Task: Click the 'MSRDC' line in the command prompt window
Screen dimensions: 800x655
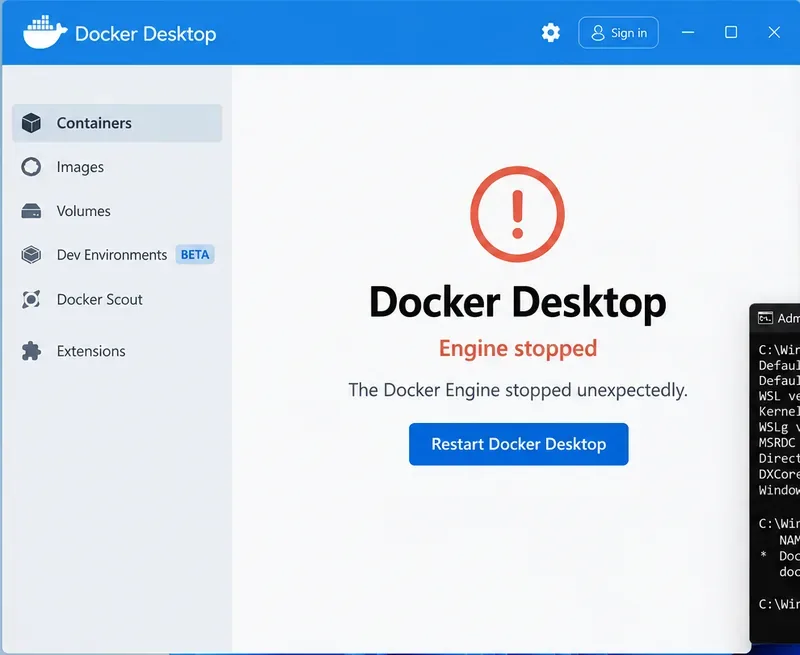Action: pyautogui.click(x=777, y=442)
